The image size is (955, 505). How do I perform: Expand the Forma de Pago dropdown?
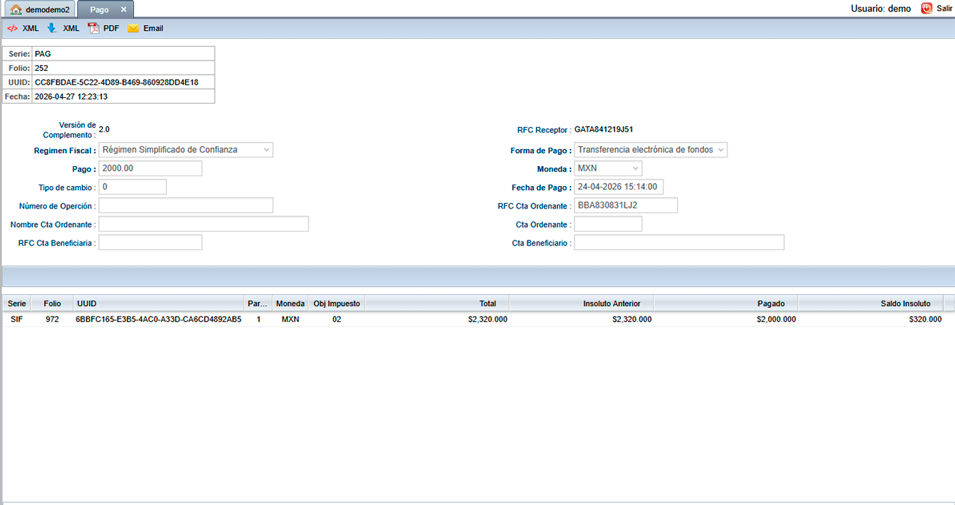coord(651,150)
